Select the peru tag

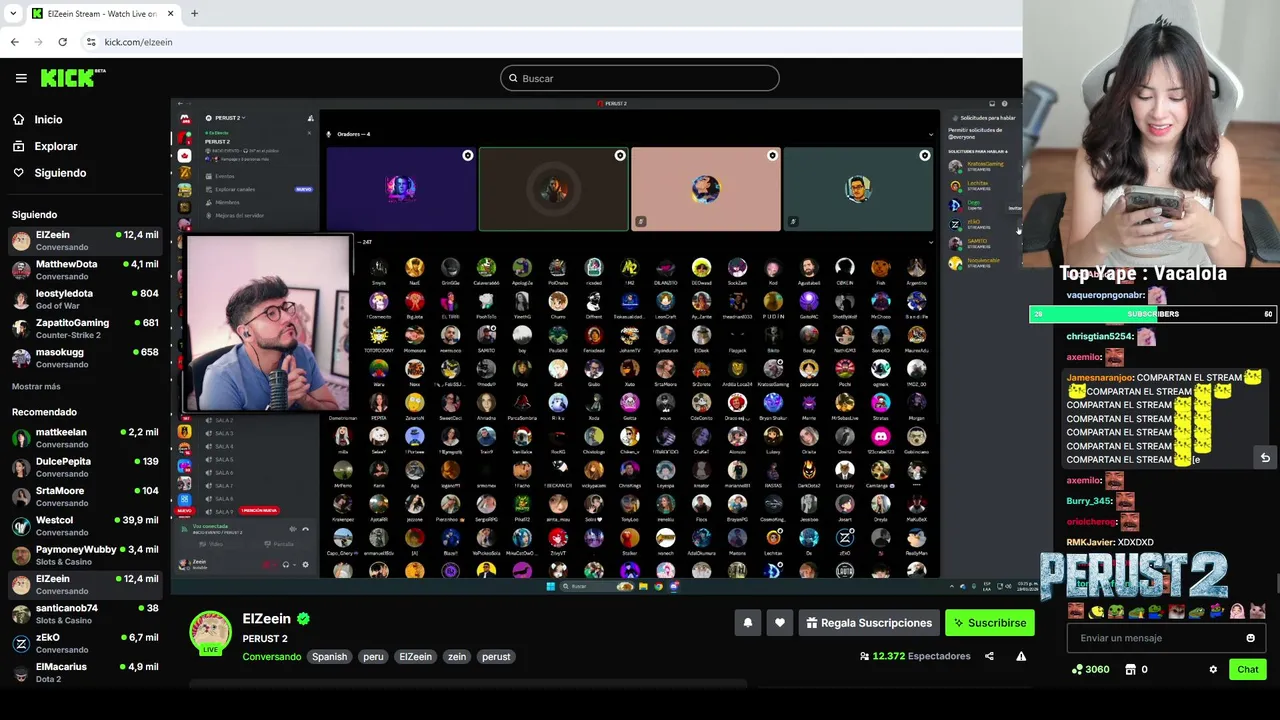coord(373,657)
